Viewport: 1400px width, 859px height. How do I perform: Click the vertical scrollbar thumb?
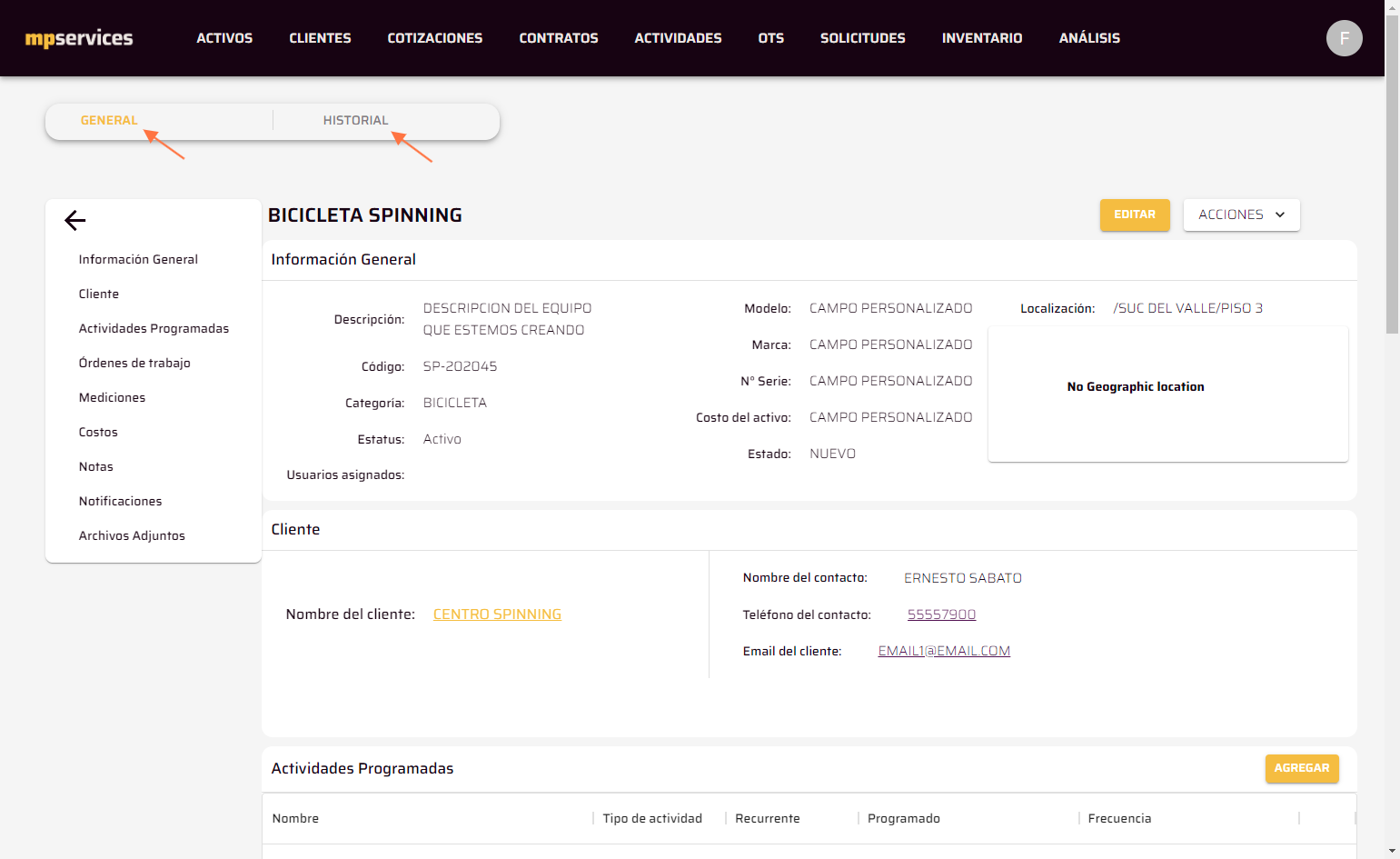click(x=1392, y=175)
